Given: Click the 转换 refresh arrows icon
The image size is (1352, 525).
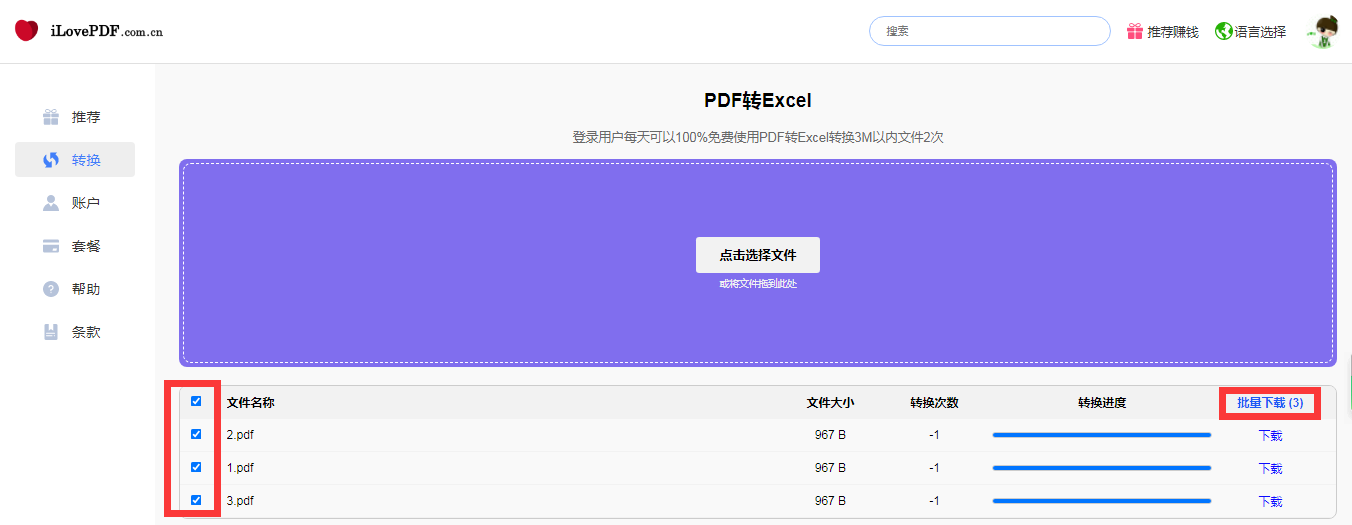Looking at the screenshot, I should point(51,160).
